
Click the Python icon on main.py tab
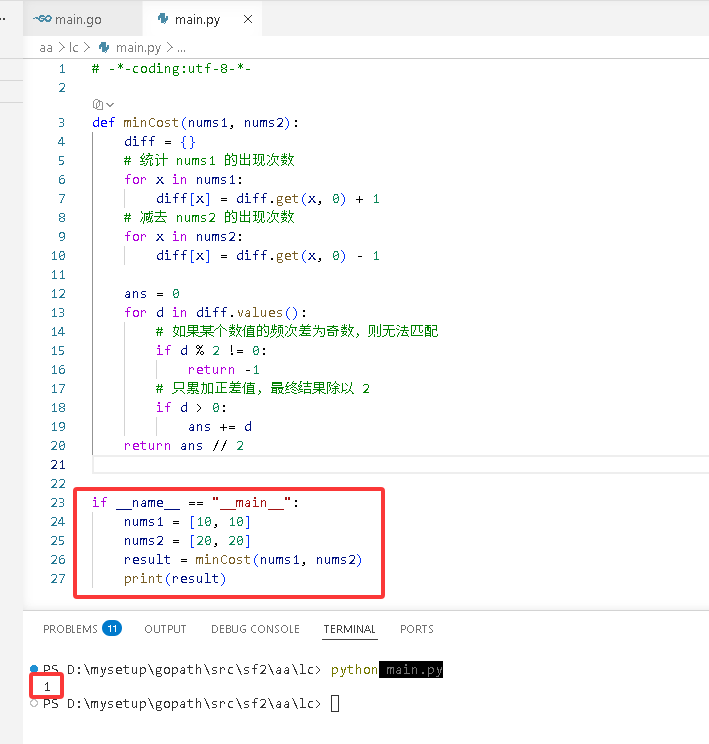pyautogui.click(x=163, y=19)
